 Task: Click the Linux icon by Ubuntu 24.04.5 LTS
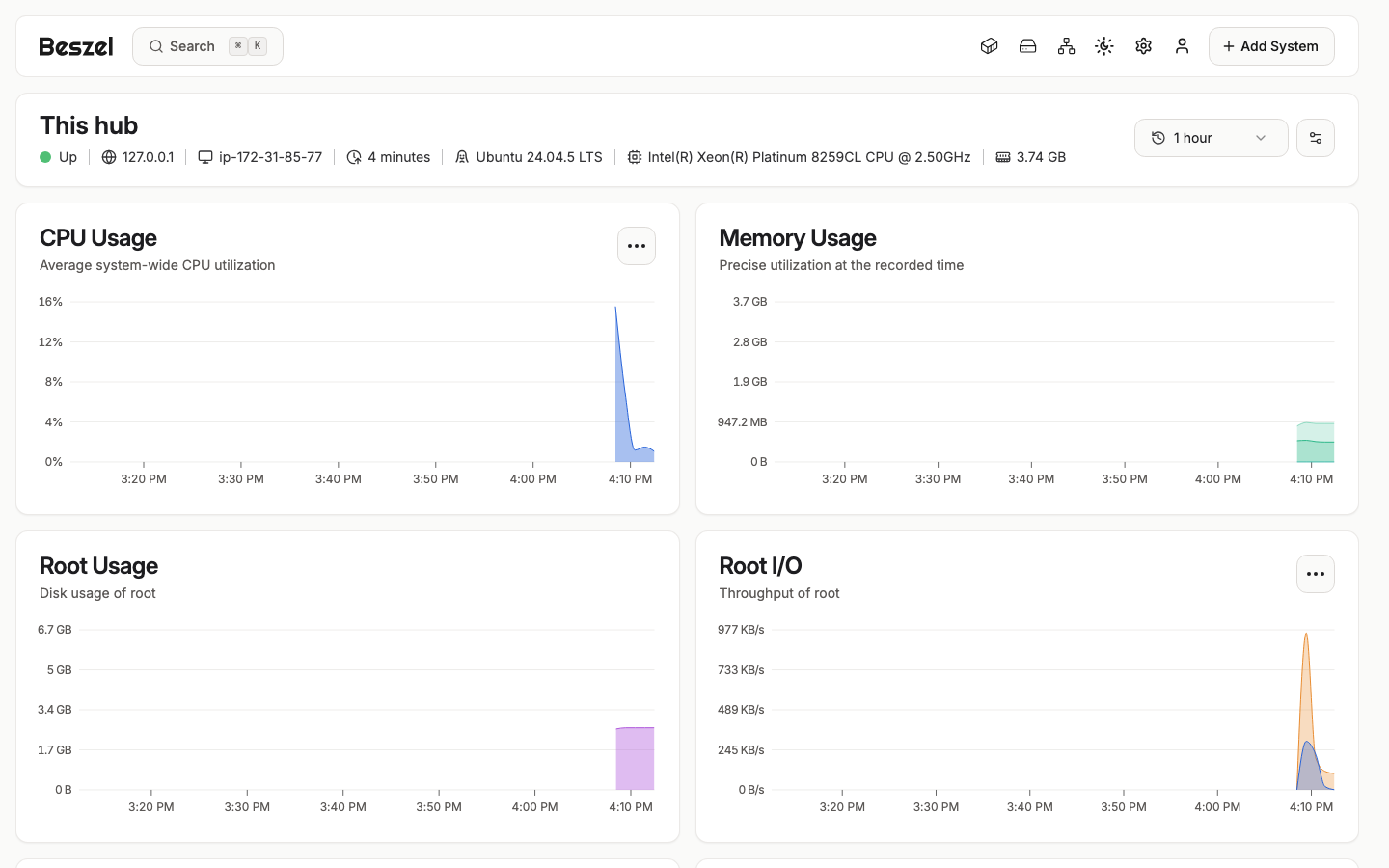coord(462,157)
